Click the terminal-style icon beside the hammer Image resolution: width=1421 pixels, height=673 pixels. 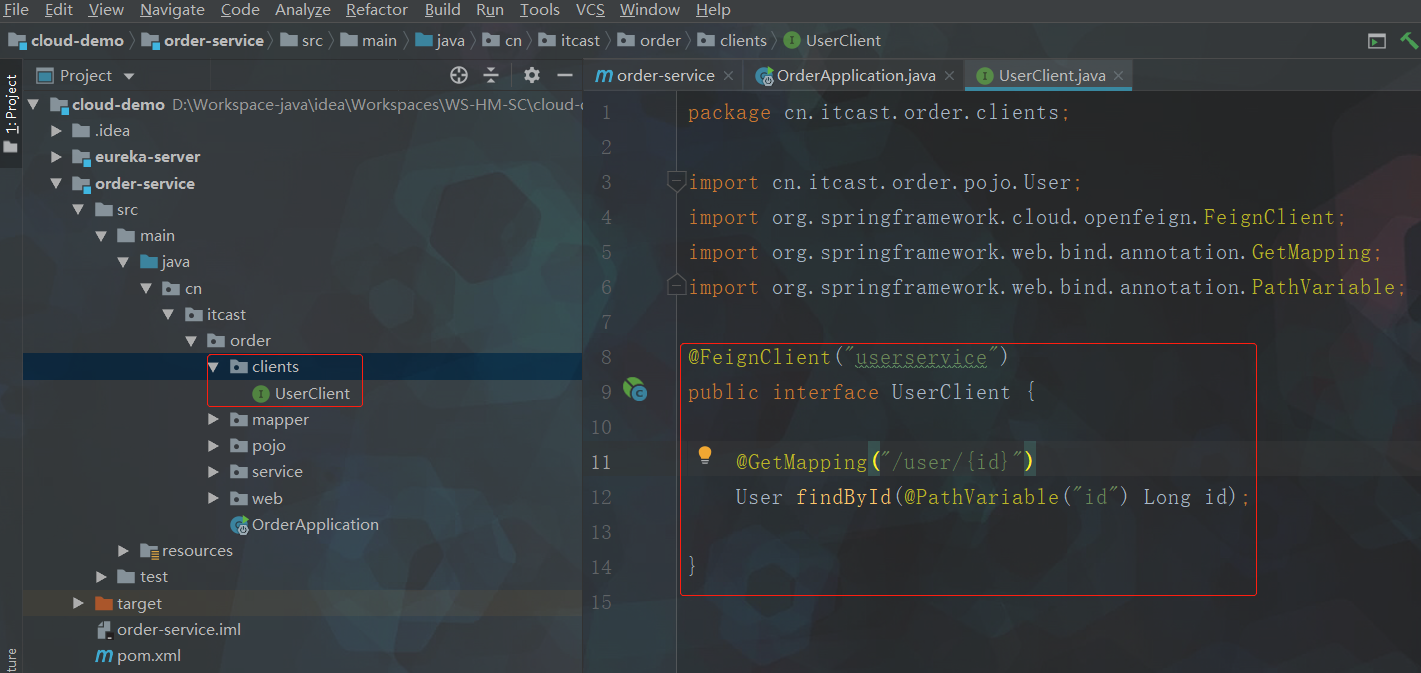point(1377,41)
